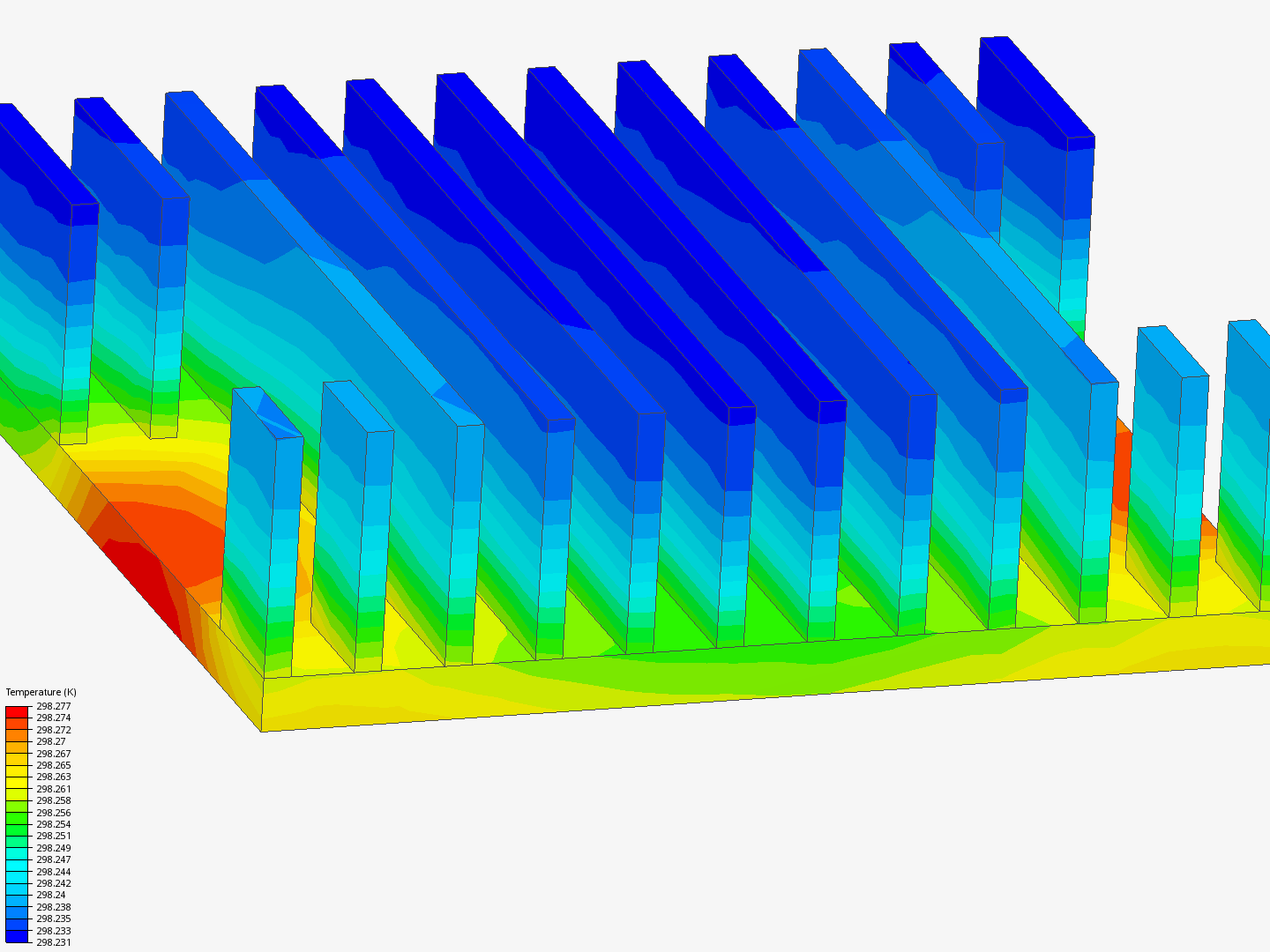The width and height of the screenshot is (1270, 952).
Task: Pick the cyan swatch between 298.247 and 298.244
Action: pos(18,866)
